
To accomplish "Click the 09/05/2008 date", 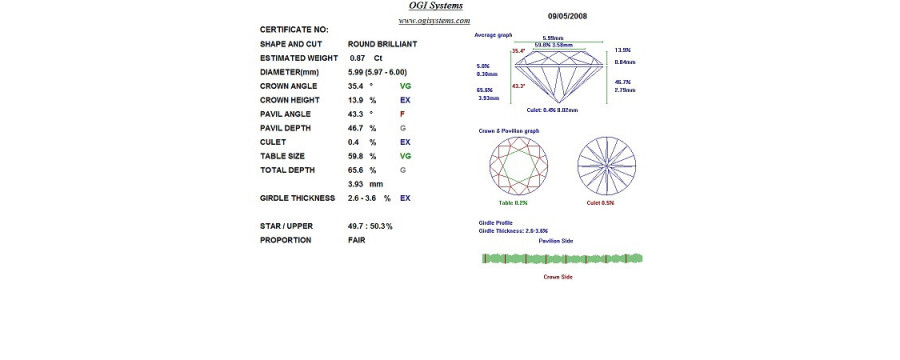I will coord(568,16).
